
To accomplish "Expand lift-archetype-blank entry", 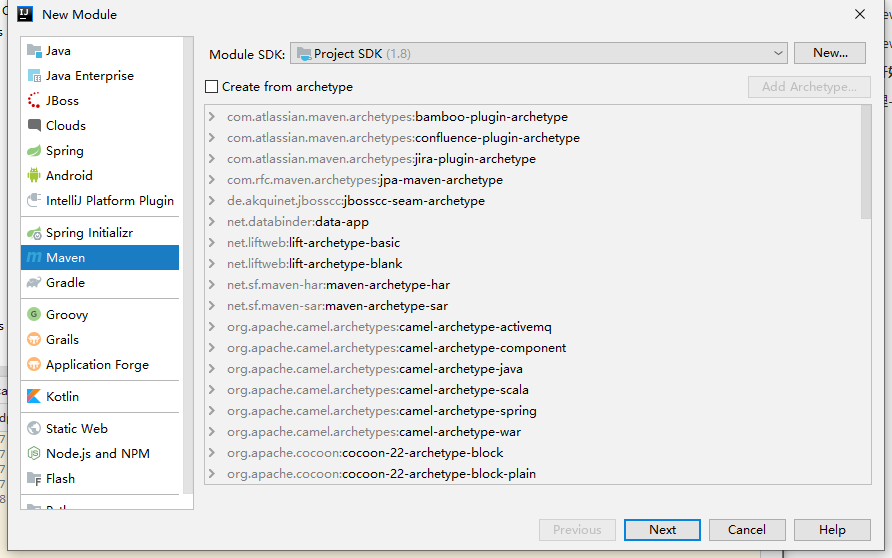I will [x=212, y=264].
